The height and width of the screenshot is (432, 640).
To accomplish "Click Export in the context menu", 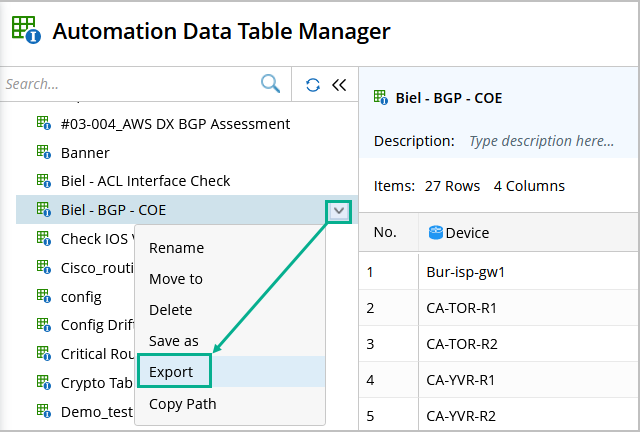I will [171, 372].
